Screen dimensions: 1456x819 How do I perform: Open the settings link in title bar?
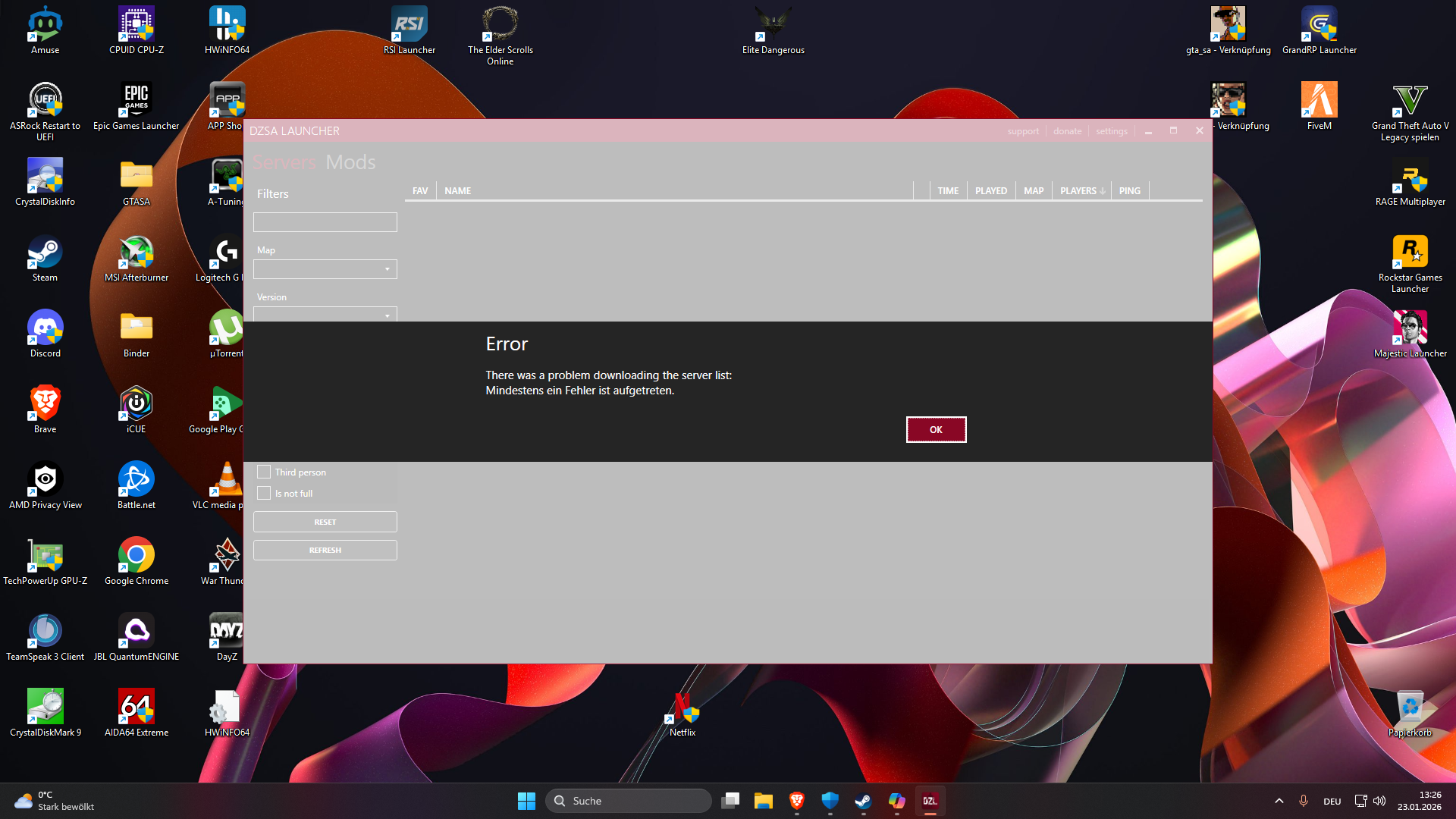[1111, 131]
